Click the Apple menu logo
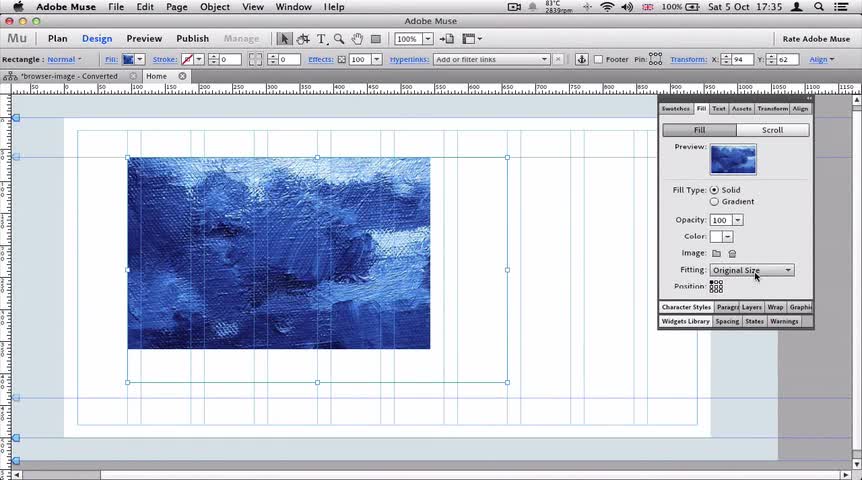 [19, 7]
